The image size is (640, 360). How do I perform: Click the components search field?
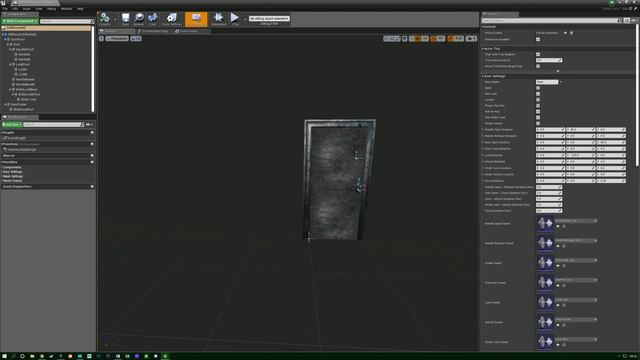click(x=66, y=21)
